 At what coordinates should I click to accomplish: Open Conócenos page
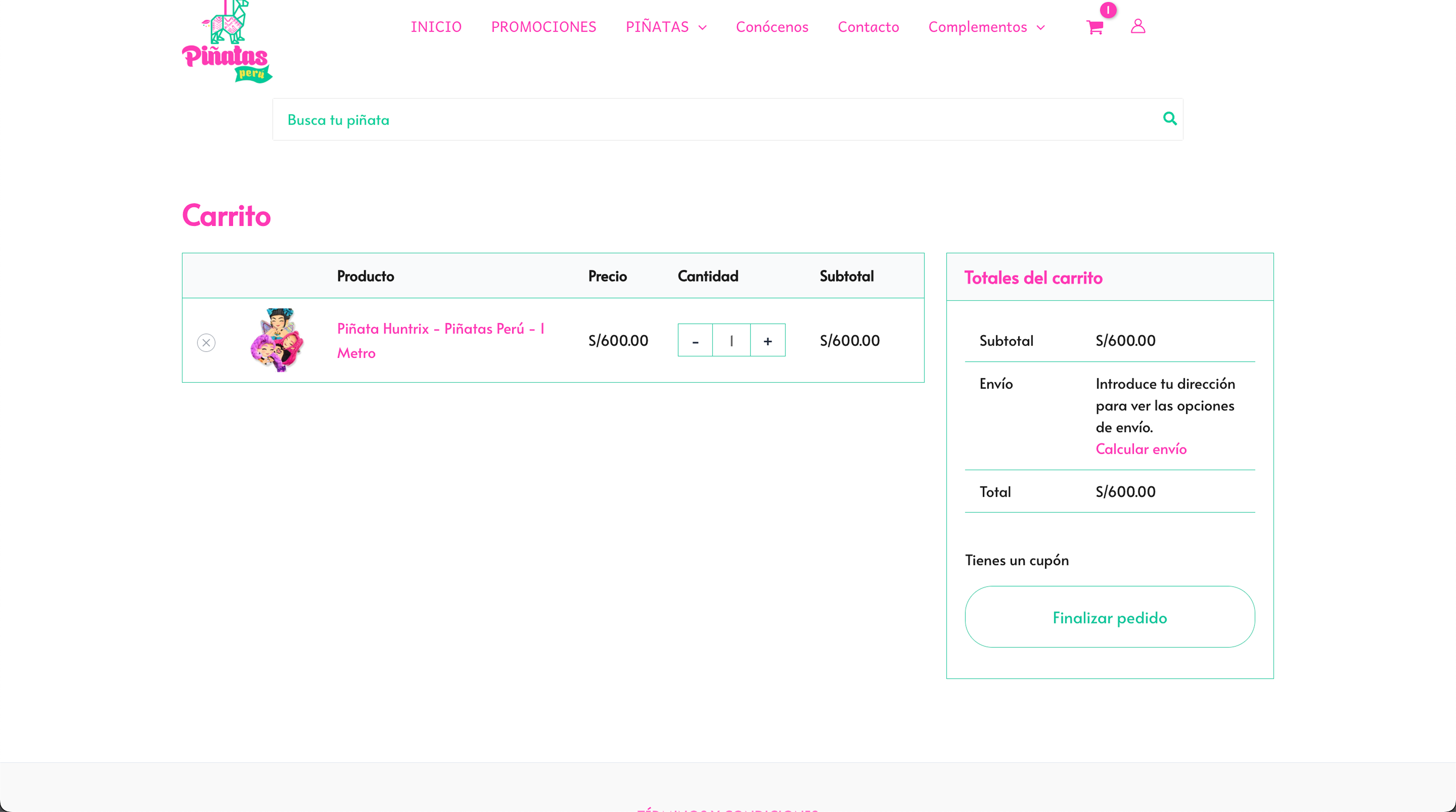(x=772, y=27)
